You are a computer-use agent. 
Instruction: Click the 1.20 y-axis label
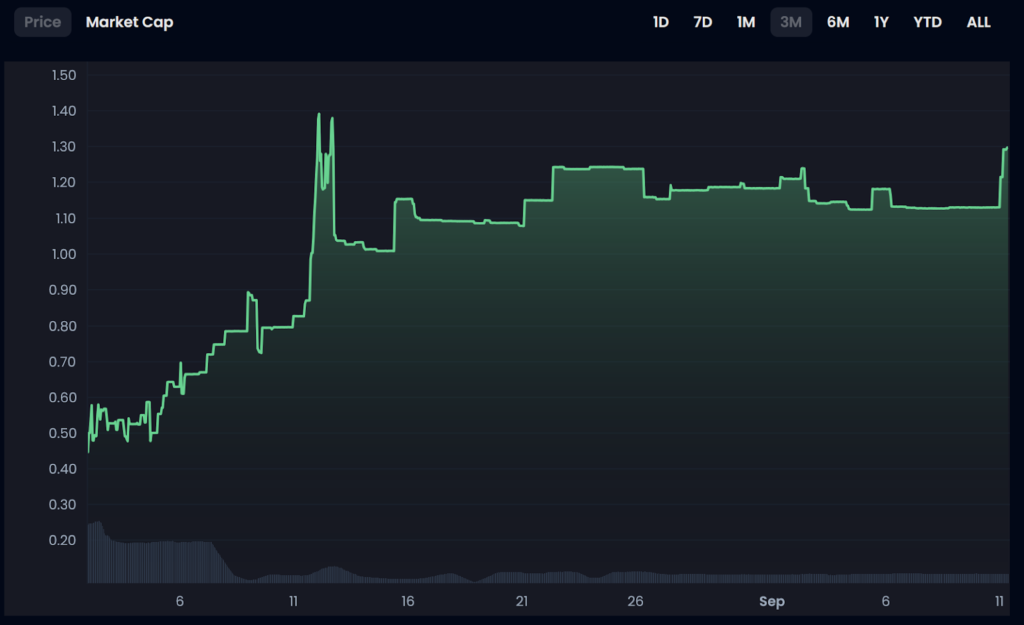pos(64,182)
